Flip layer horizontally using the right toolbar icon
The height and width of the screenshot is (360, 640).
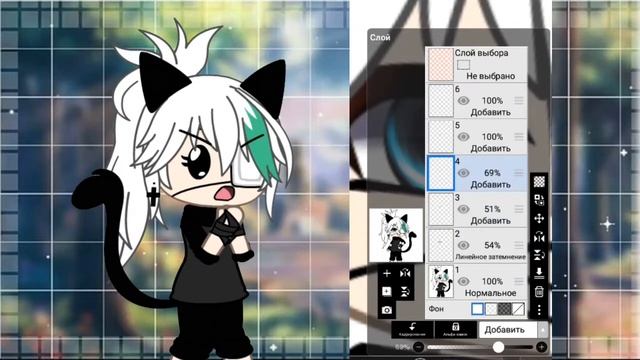pyautogui.click(x=539, y=237)
